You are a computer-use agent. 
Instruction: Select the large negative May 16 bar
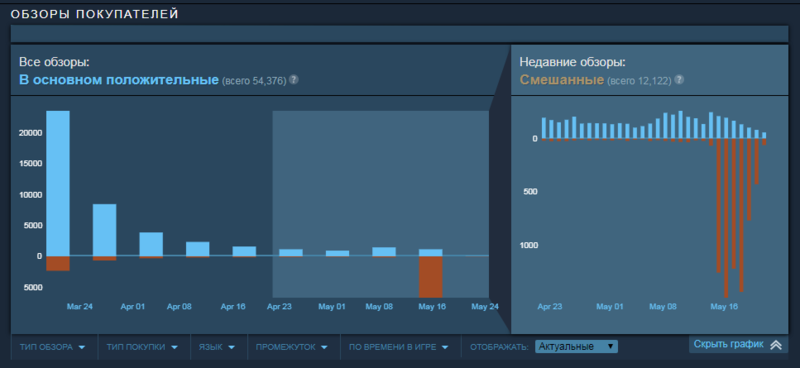[x=431, y=277]
